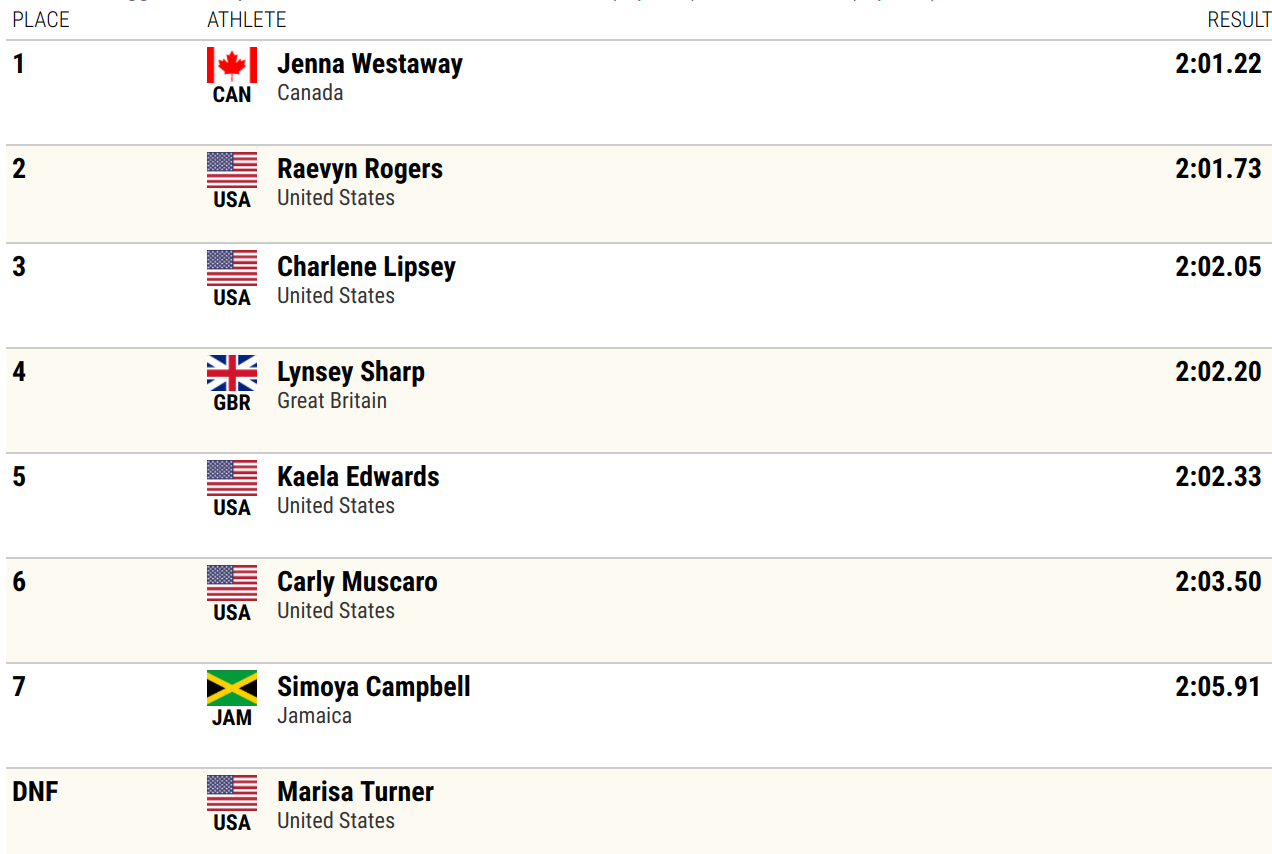Screen dimensions: 1272x854
Task: Click the Canada flag icon beside Jenna Westaway
Action: [x=232, y=65]
